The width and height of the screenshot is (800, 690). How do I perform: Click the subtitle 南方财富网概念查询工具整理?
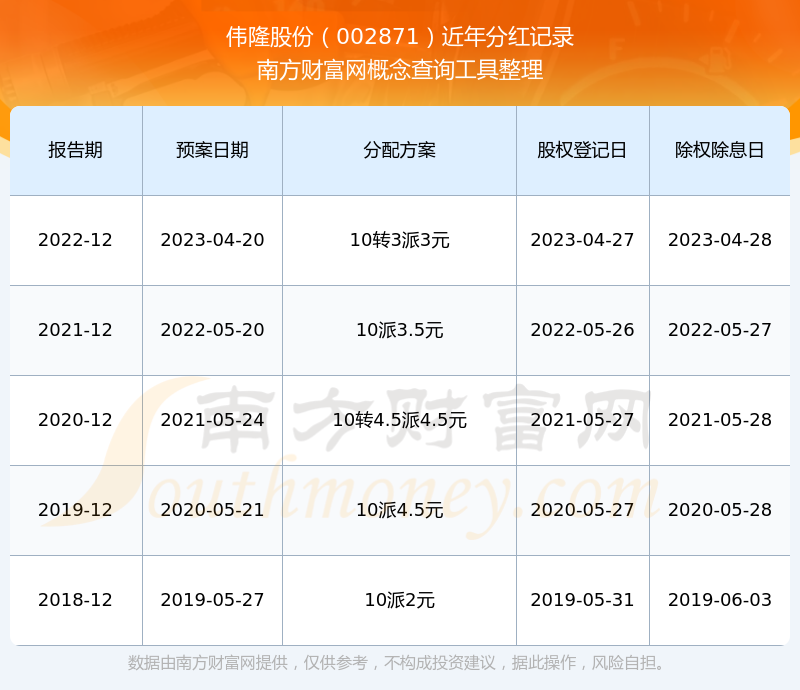click(x=400, y=70)
